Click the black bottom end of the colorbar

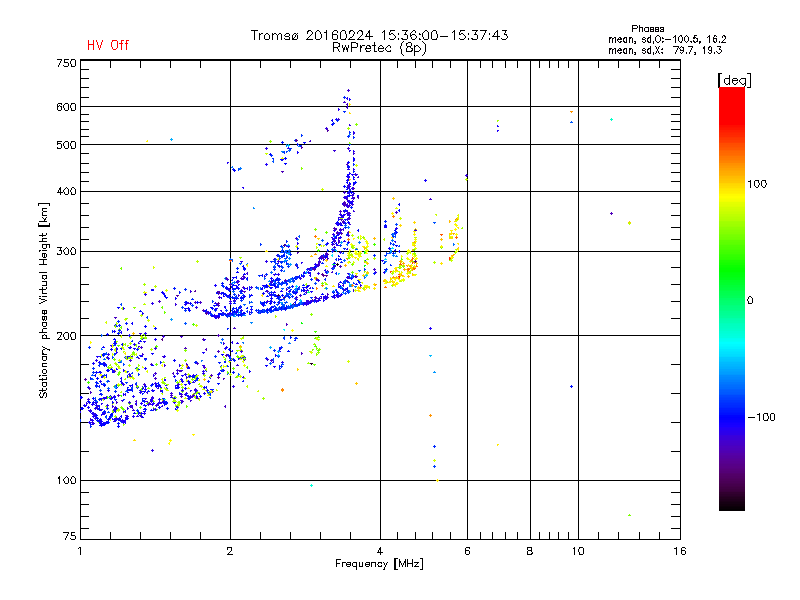point(732,503)
